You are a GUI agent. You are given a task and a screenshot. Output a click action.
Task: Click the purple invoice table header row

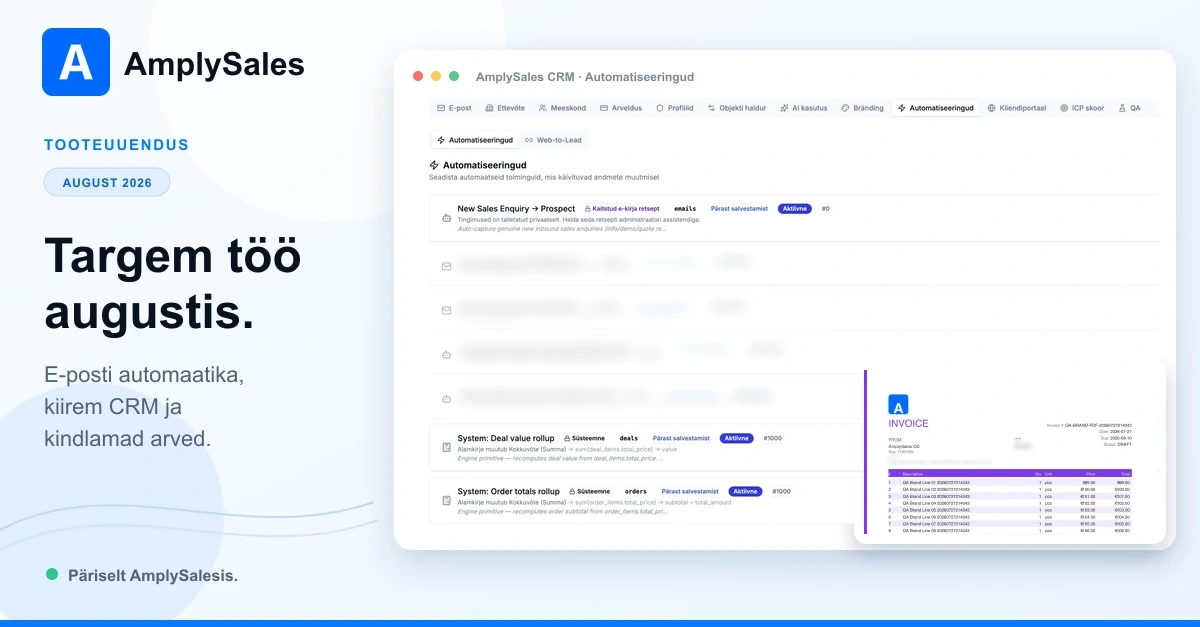(1010, 474)
